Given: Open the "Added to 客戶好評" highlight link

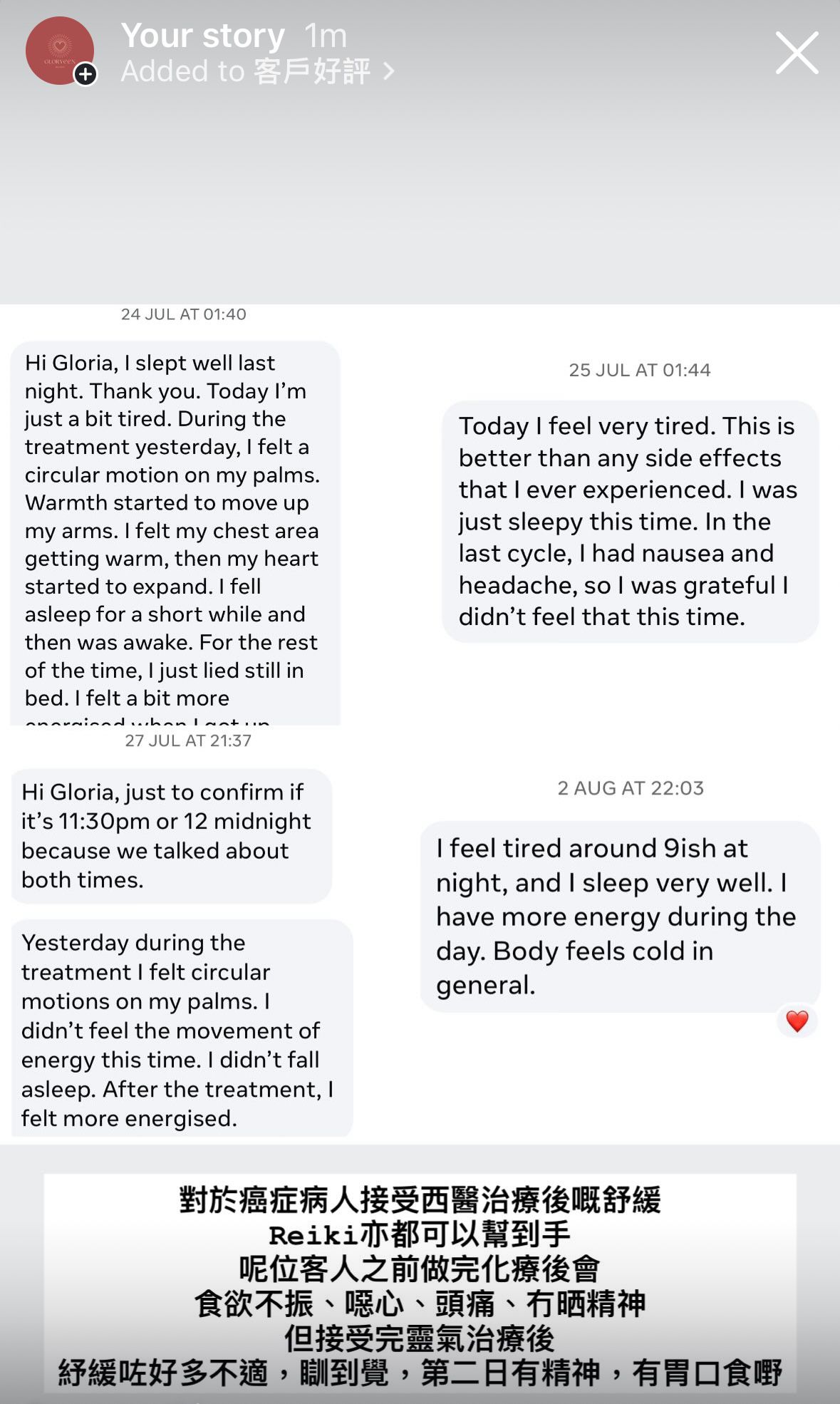Looking at the screenshot, I should (246, 71).
